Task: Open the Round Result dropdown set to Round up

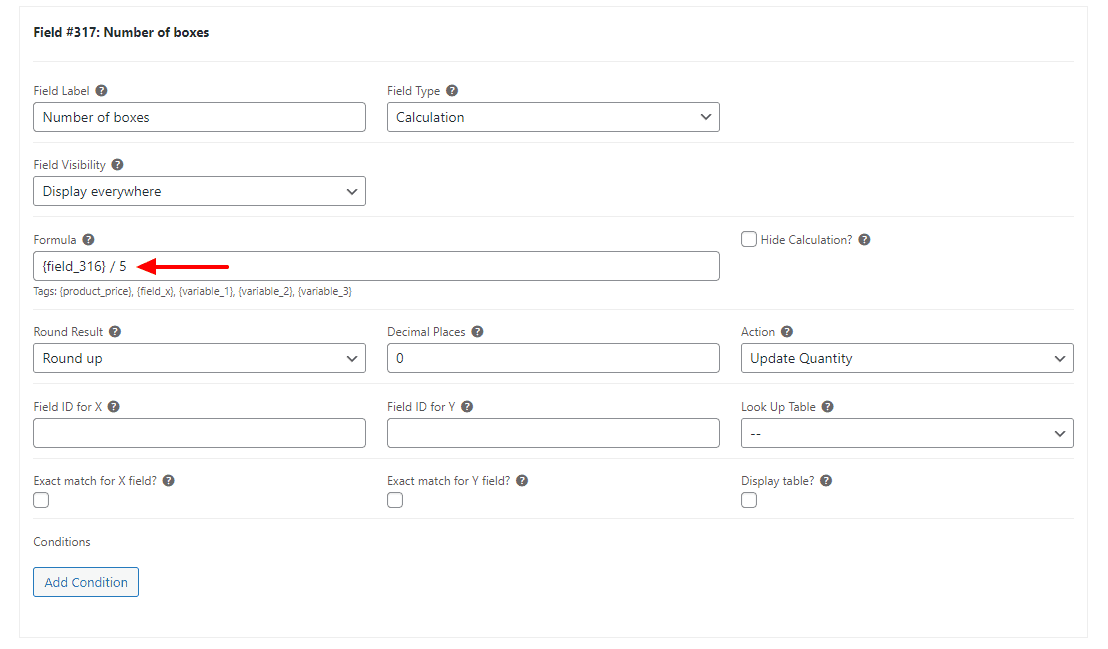Action: [199, 358]
